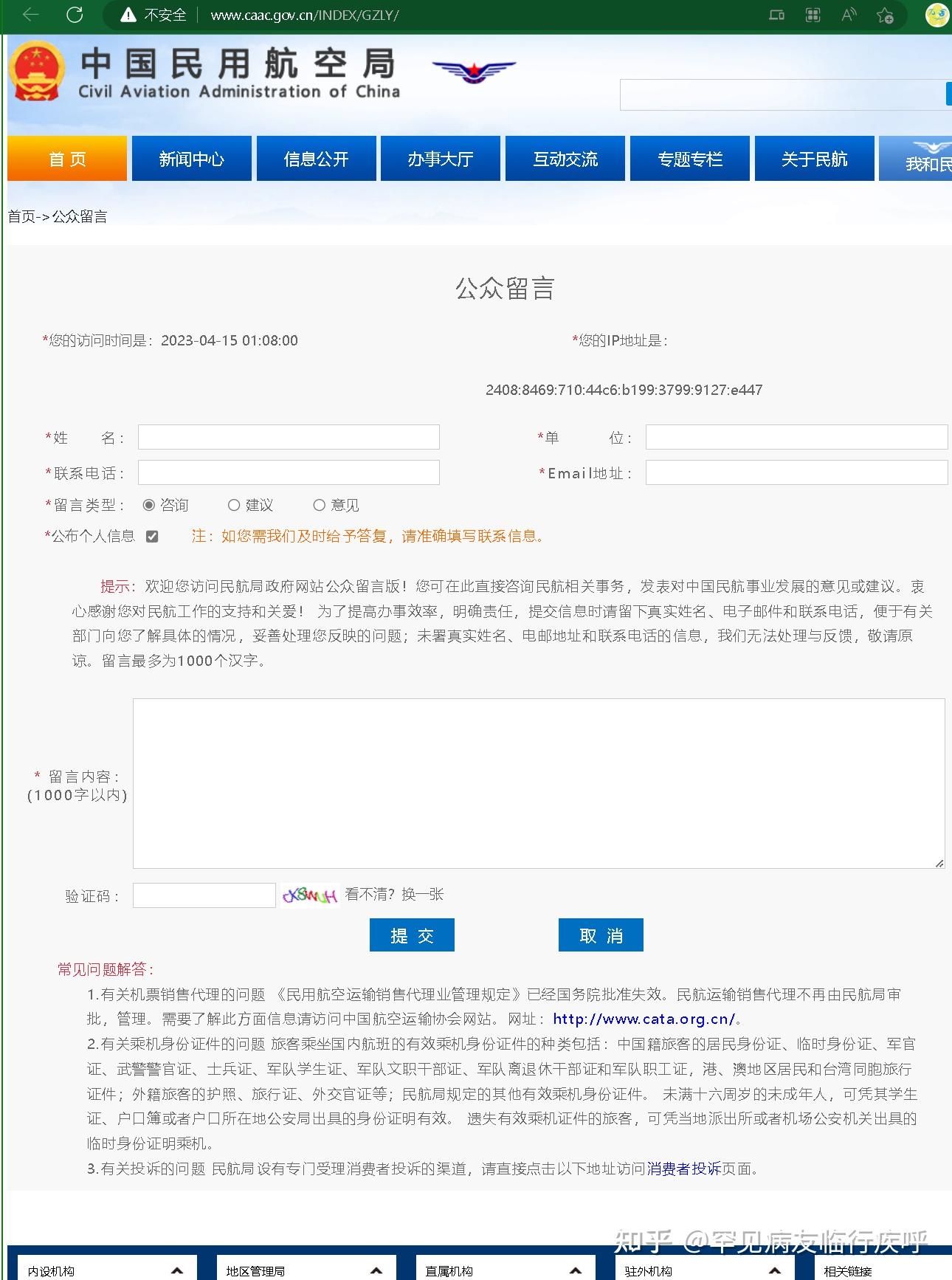
Task: Reload the page with refresh icon
Action: pos(75,15)
